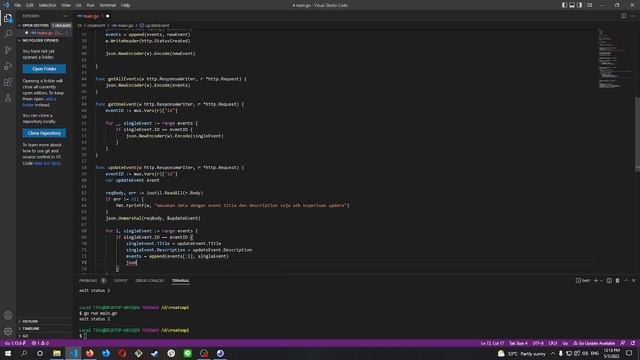This screenshot has width=640, height=360.
Task: Open the Testing flask view
Action: point(8,98)
